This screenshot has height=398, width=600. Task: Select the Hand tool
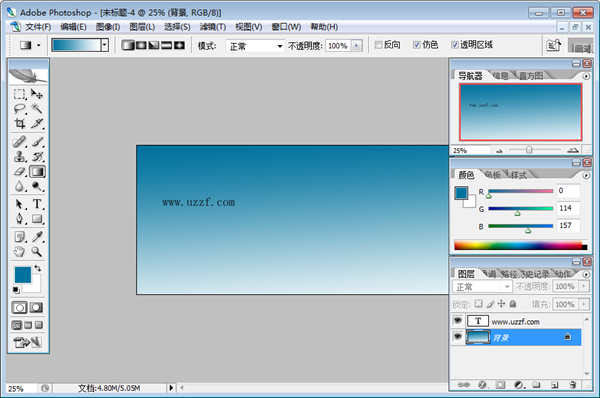(x=20, y=252)
